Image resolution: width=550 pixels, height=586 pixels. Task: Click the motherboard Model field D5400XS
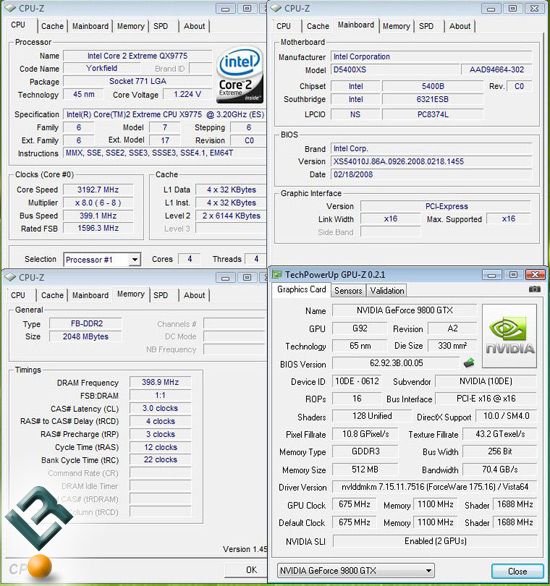coord(395,70)
